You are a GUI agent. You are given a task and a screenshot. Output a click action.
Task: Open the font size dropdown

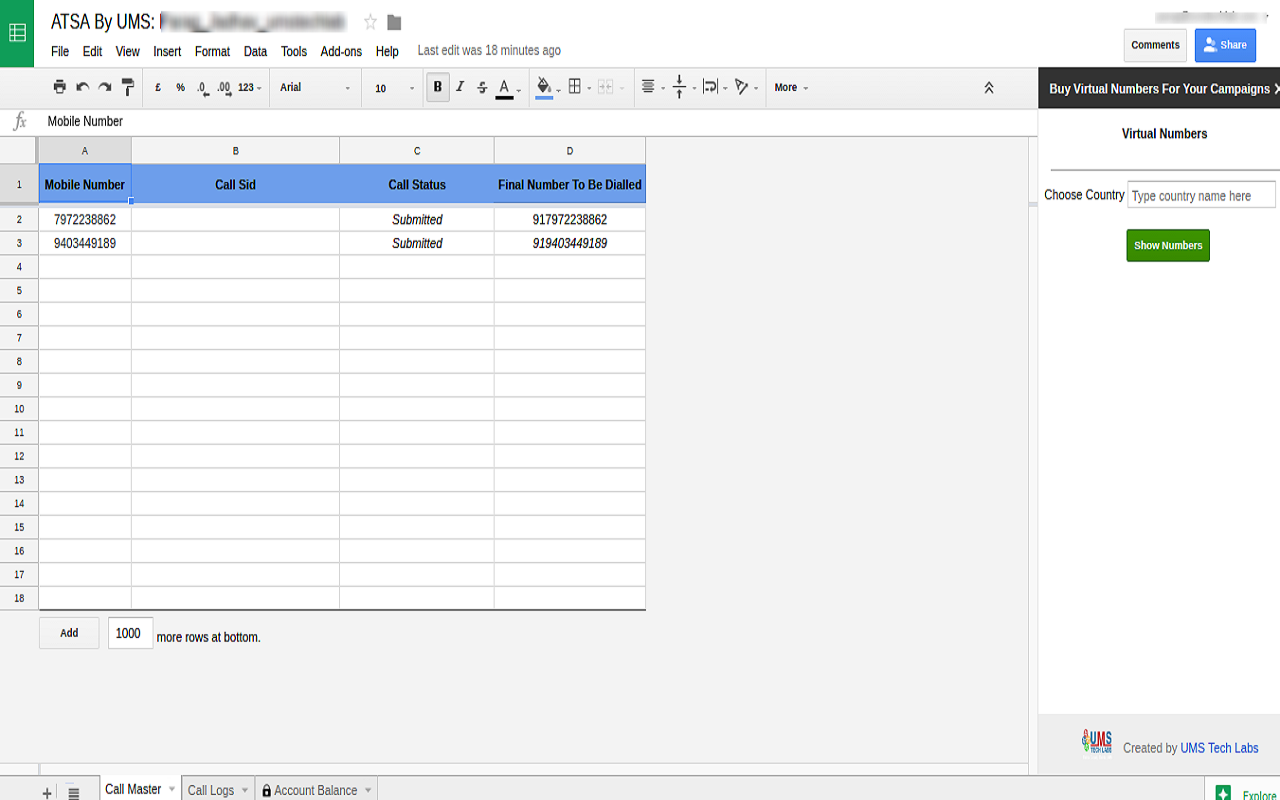(394, 88)
